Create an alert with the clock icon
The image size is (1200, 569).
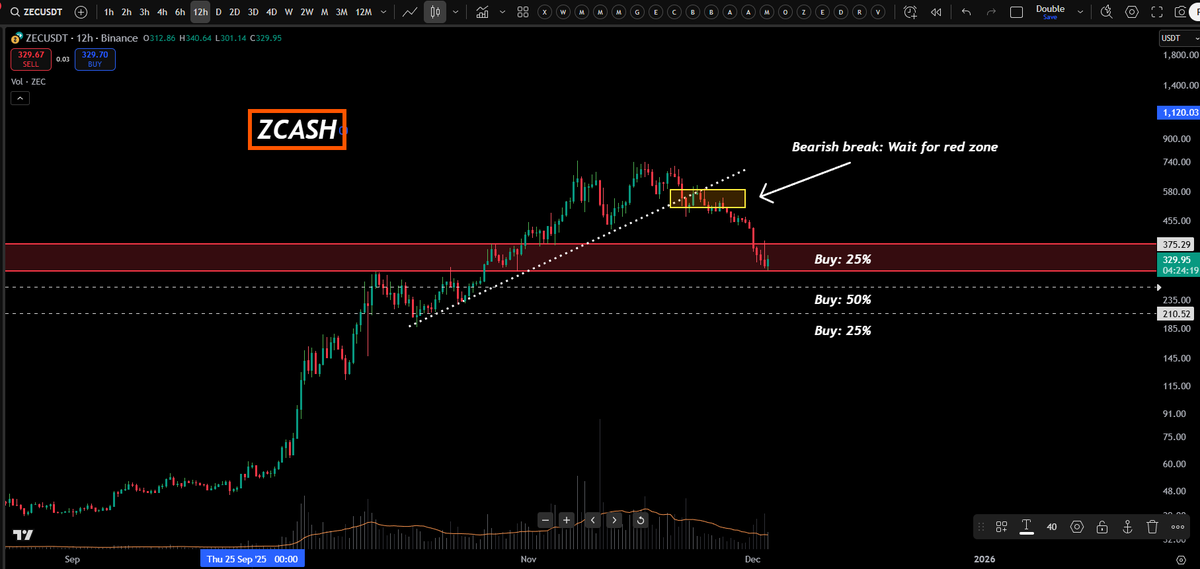(910, 12)
